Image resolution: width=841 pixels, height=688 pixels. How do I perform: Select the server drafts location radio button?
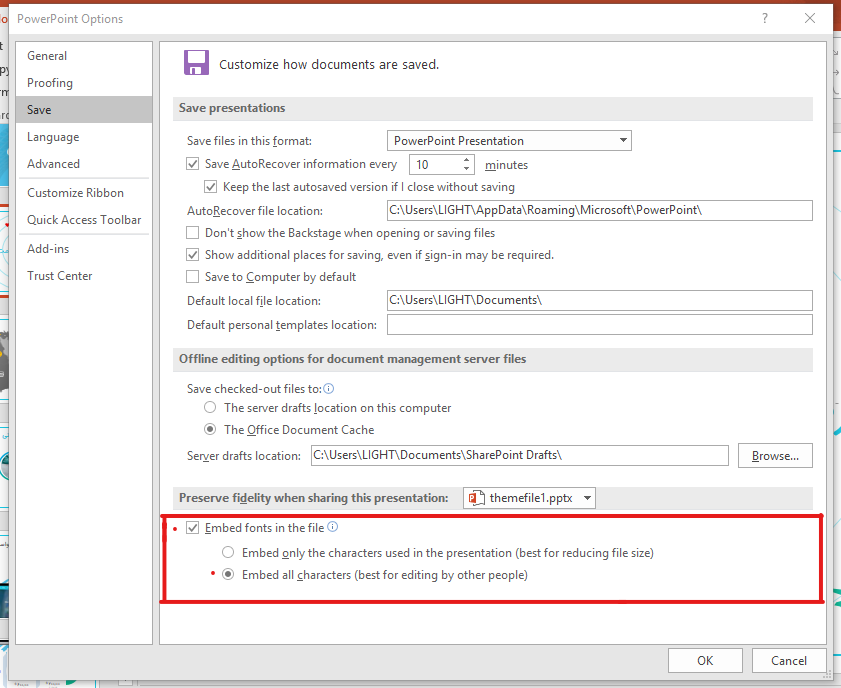pyautogui.click(x=210, y=408)
